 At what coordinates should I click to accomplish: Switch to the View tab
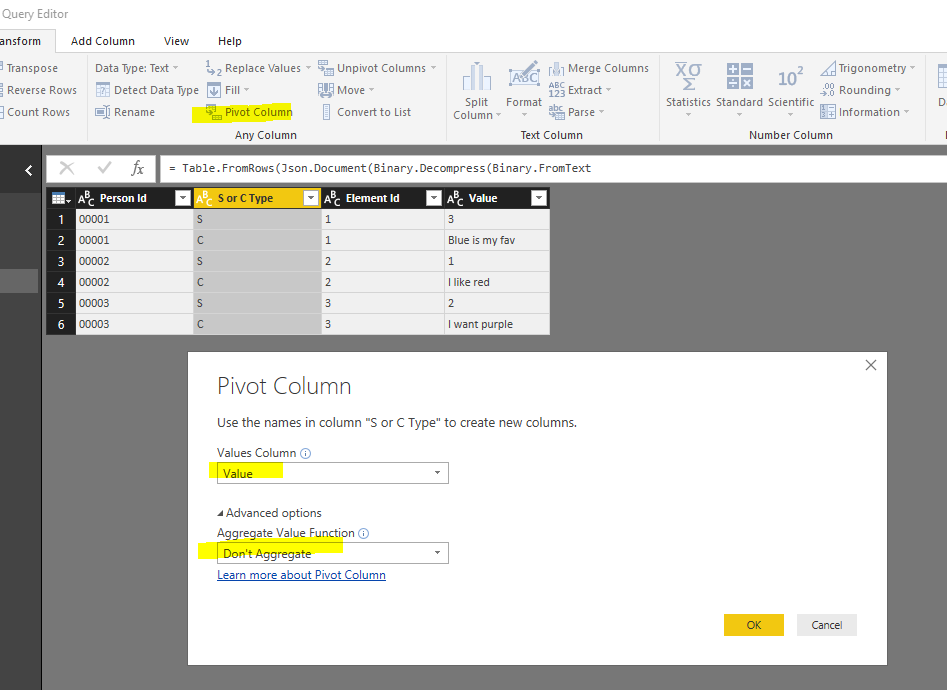coord(176,41)
